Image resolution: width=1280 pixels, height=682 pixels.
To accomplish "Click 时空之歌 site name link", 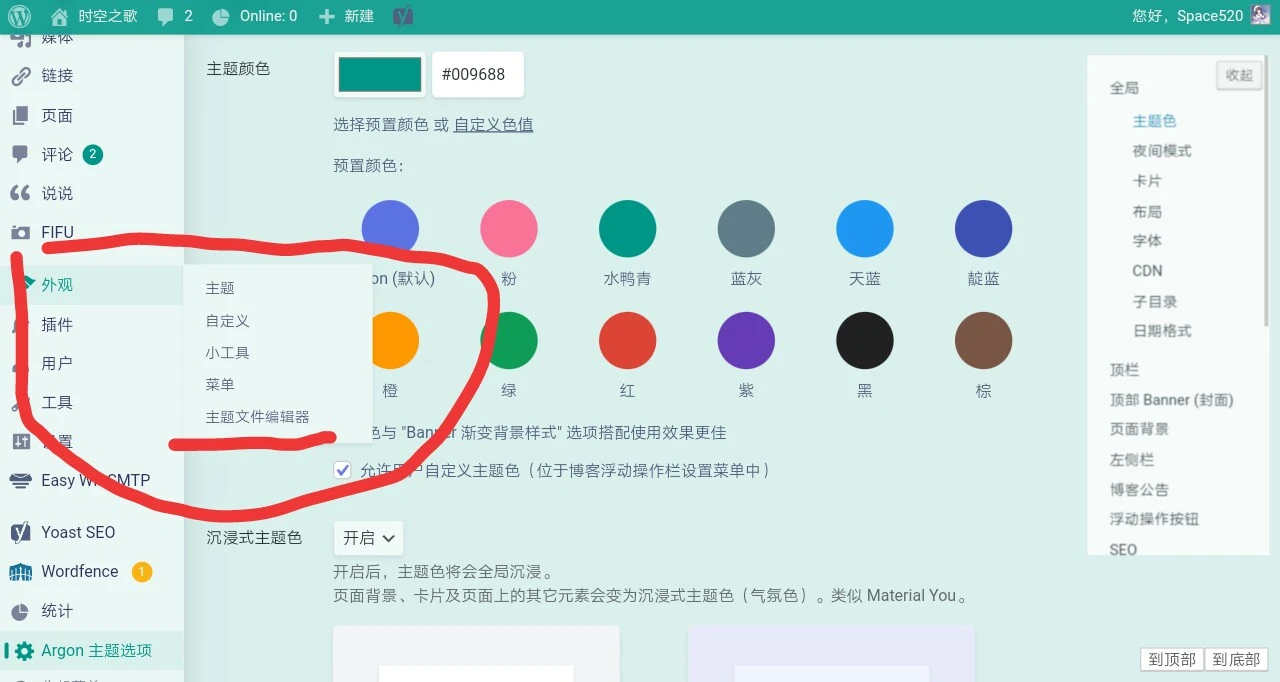I will click(107, 16).
